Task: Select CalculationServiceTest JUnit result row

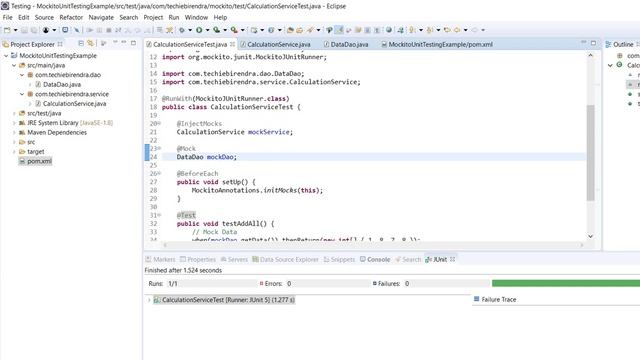Action: [224, 300]
